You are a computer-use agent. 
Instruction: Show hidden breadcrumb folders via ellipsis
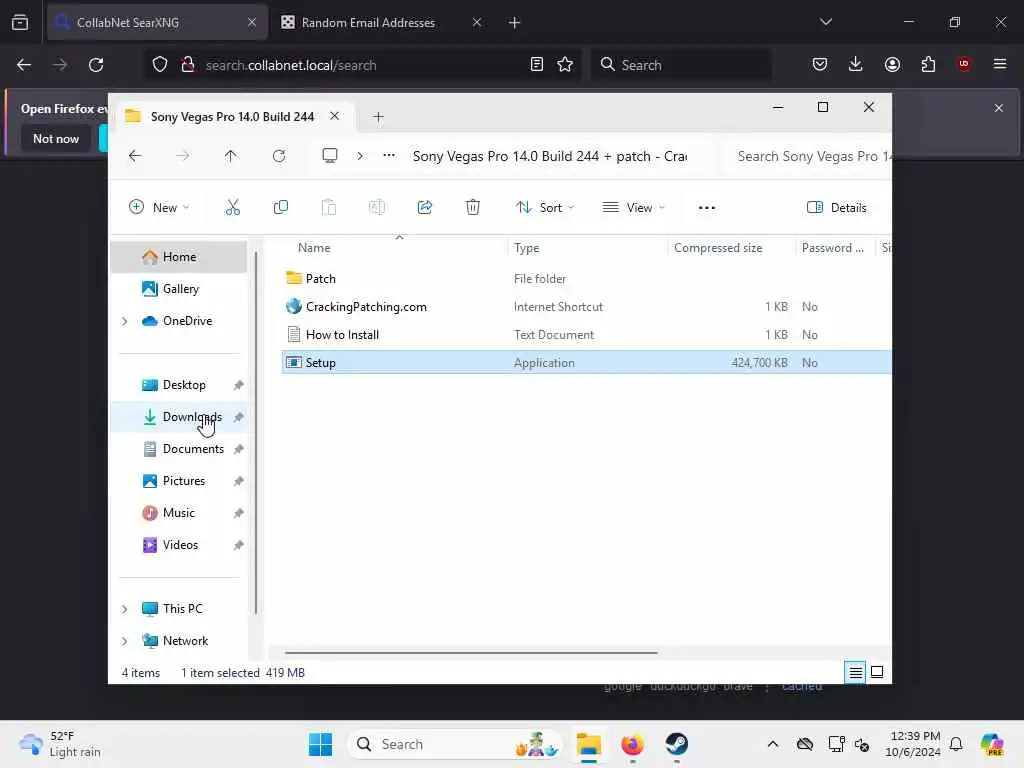[x=389, y=156]
